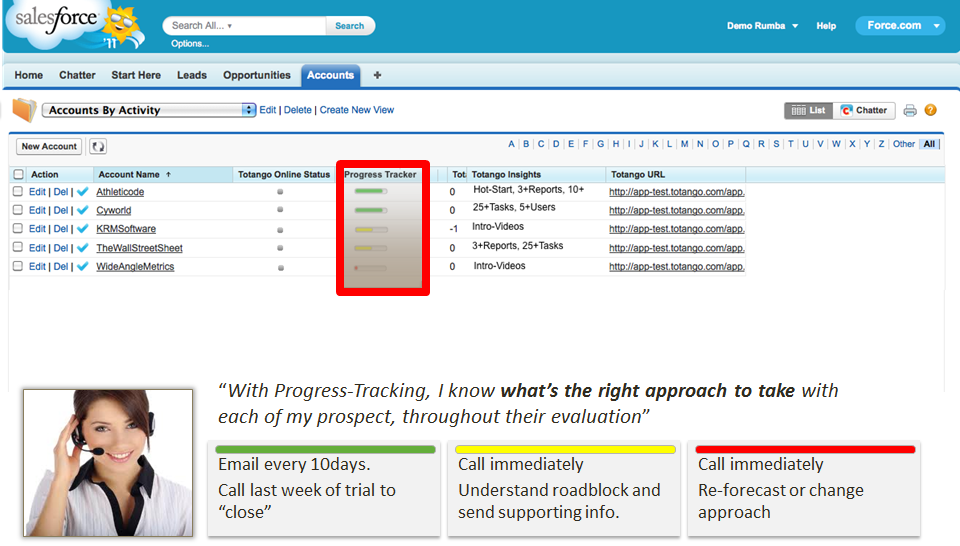Click the Edit view link
Viewport: 960px width, 546px height.
[268, 110]
